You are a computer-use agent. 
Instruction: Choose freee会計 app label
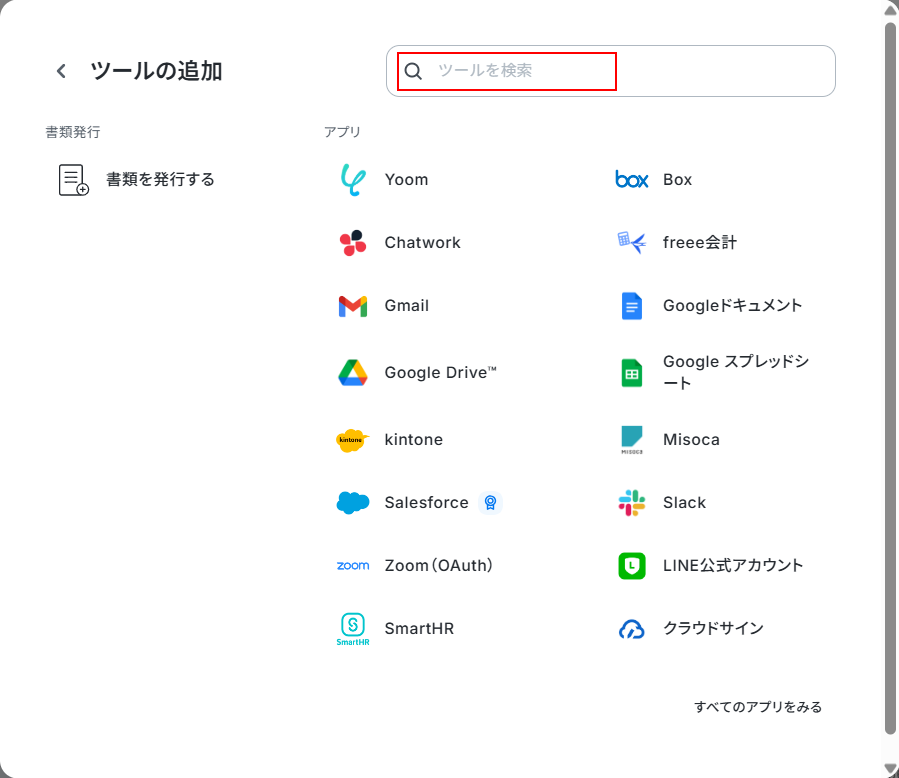(699, 243)
